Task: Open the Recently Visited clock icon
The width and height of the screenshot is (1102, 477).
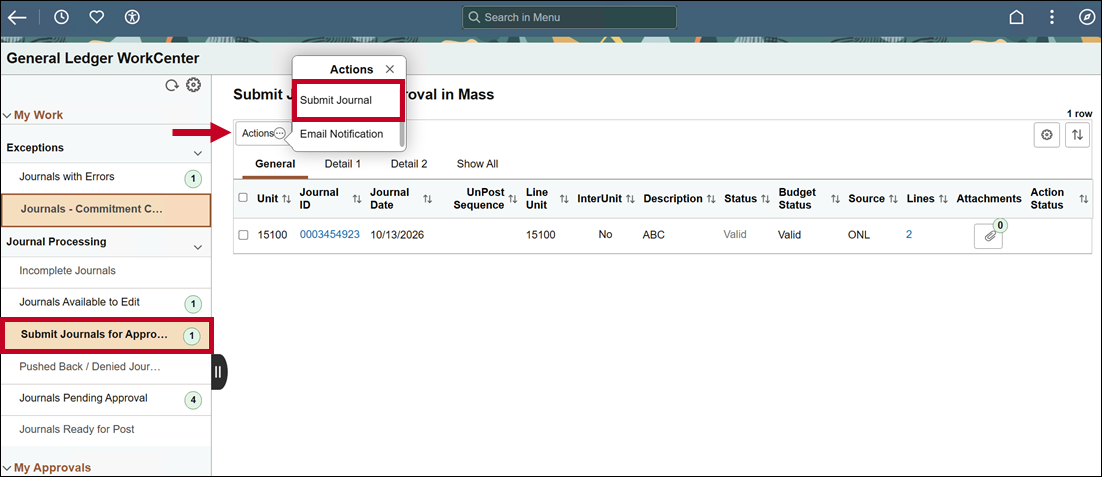Action: point(61,17)
